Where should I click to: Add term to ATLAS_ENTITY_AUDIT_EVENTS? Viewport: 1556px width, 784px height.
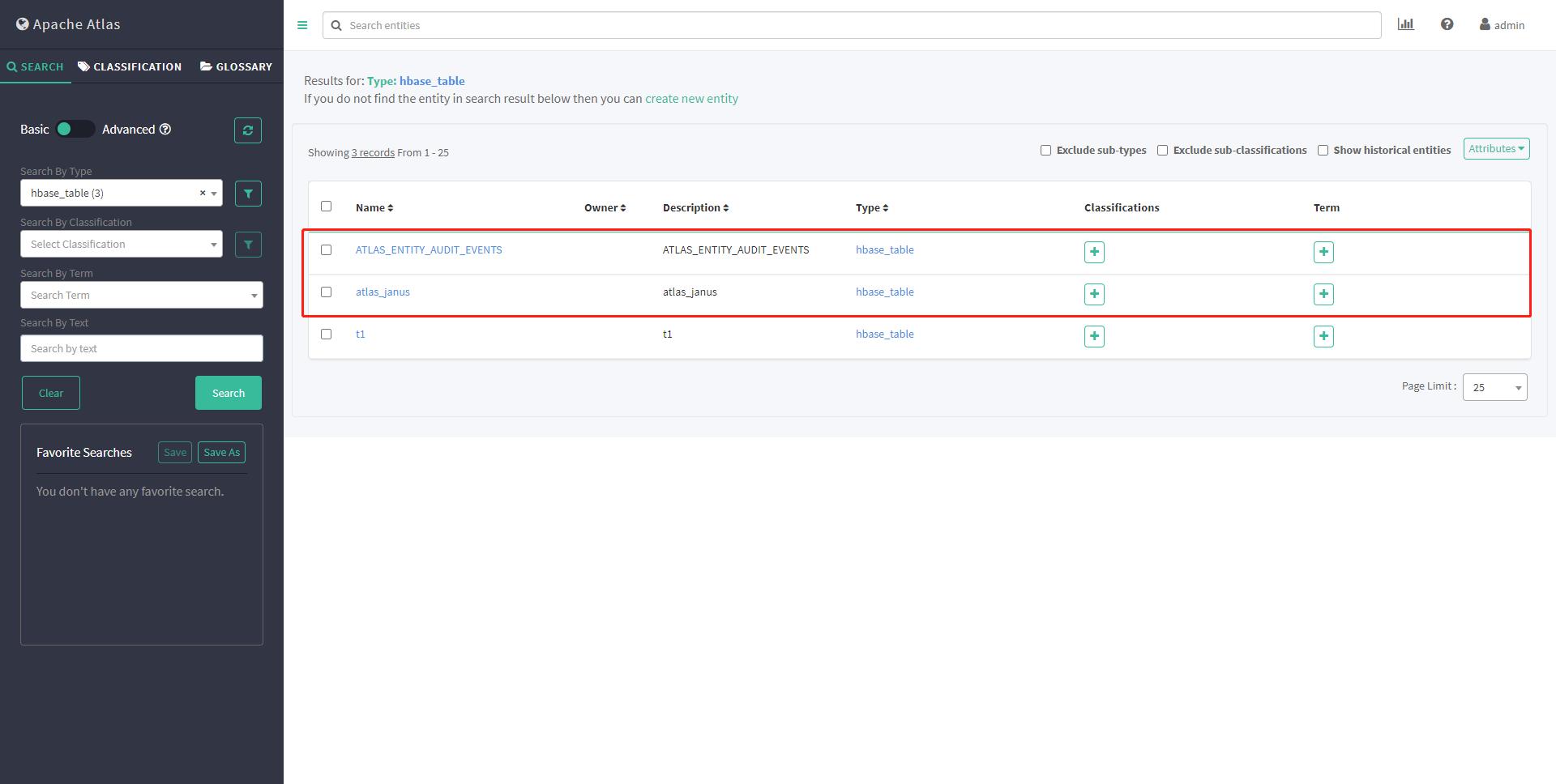pos(1323,252)
